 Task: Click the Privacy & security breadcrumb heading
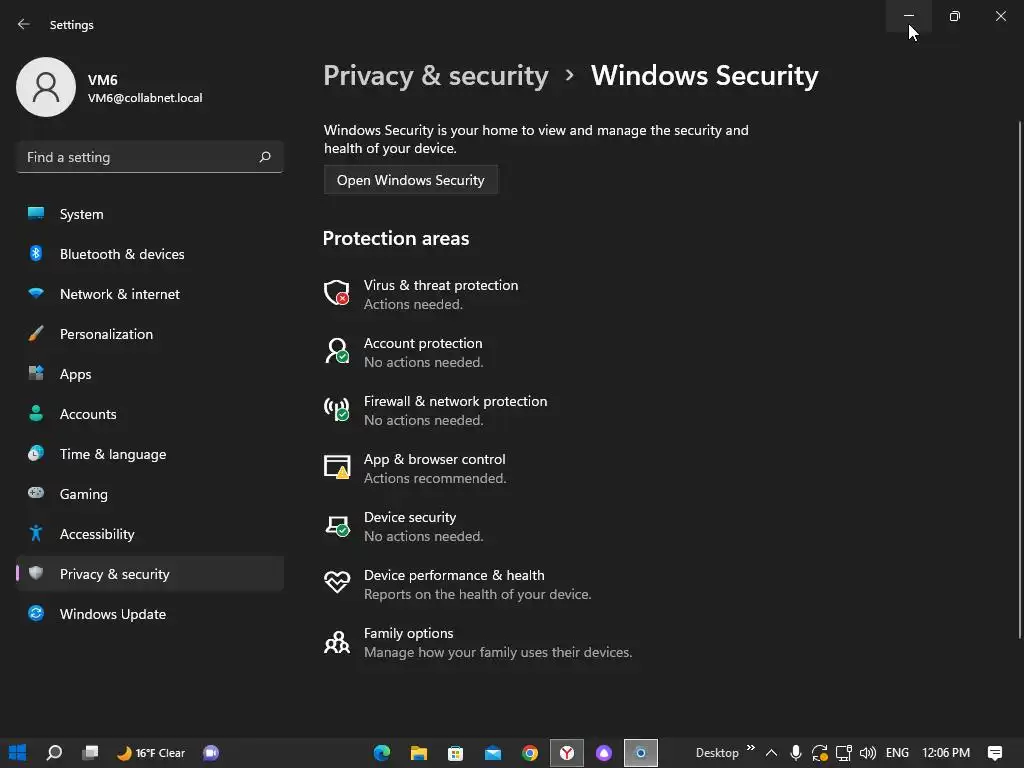(x=436, y=76)
